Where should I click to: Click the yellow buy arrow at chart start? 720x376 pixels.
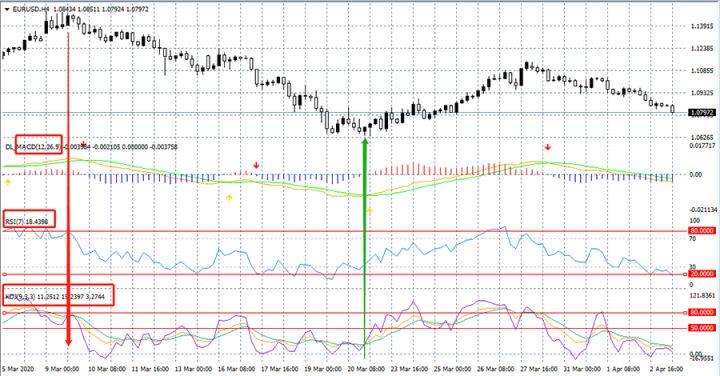(7, 182)
